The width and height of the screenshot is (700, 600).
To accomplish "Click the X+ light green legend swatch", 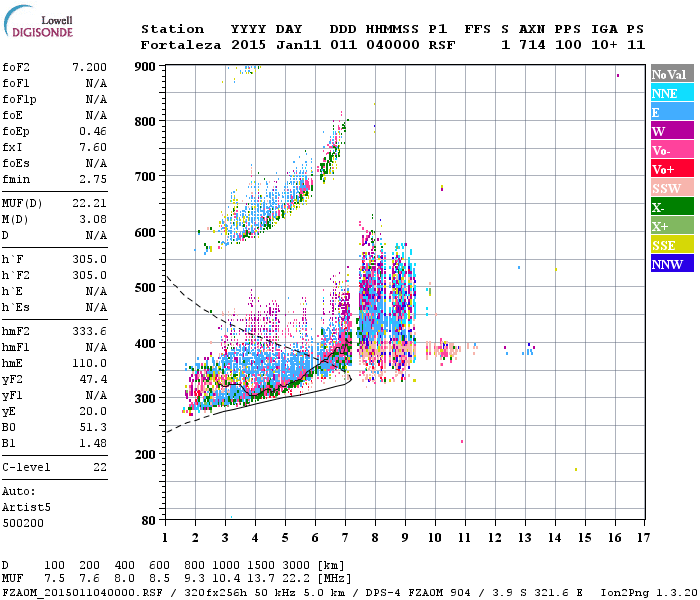I will [x=672, y=225].
